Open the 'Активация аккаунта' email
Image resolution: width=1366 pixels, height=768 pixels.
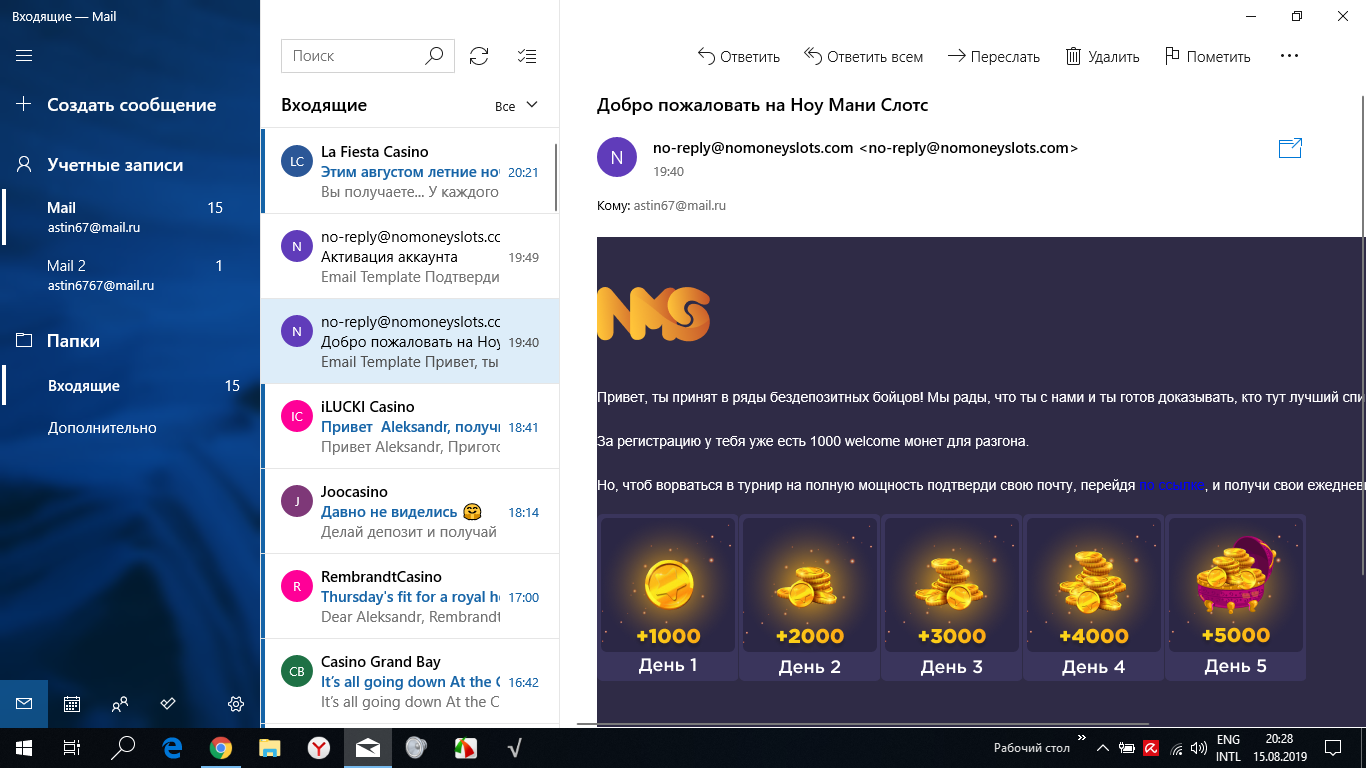tap(409, 256)
